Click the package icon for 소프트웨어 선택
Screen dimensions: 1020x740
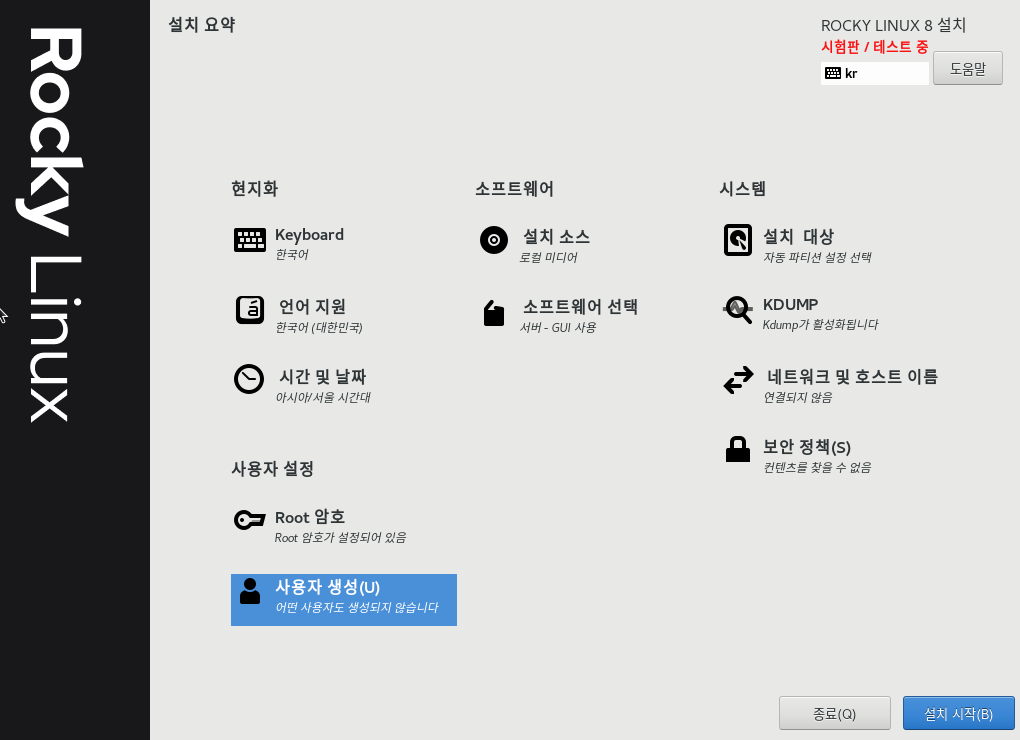(494, 313)
